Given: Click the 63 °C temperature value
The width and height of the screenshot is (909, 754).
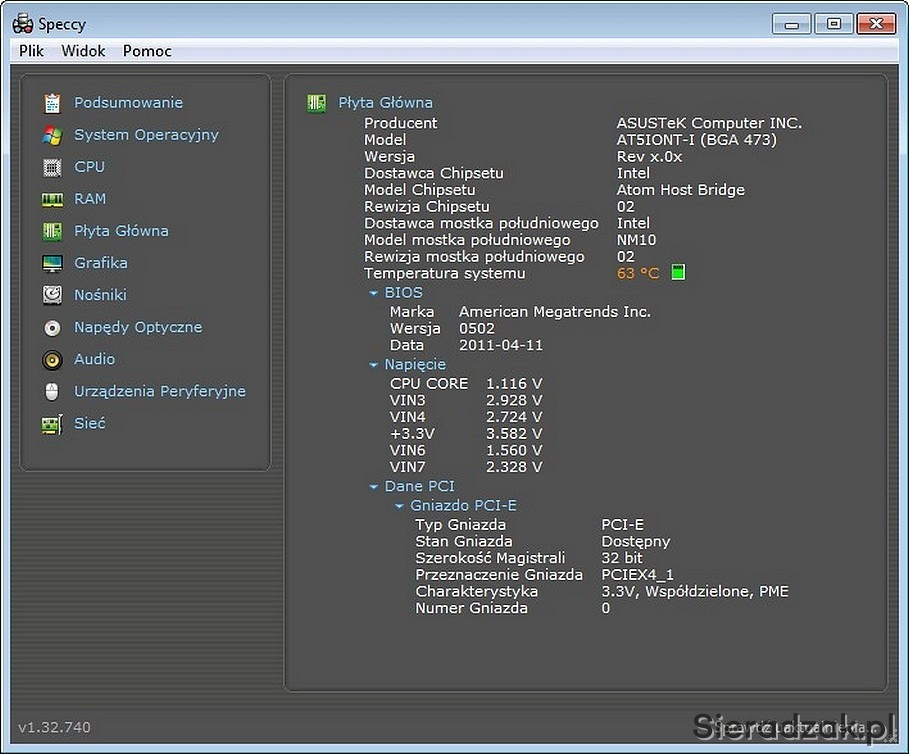Looking at the screenshot, I should 638,273.
